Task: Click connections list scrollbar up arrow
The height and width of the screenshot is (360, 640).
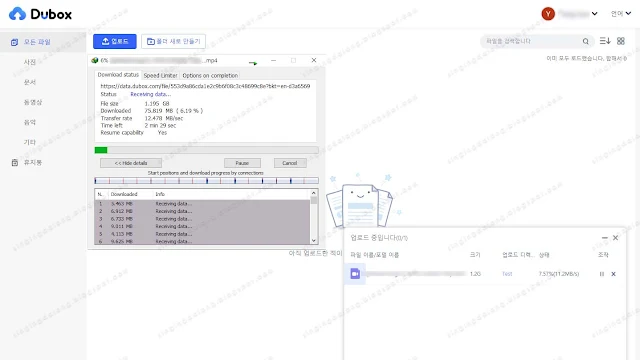Action: pos(313,193)
